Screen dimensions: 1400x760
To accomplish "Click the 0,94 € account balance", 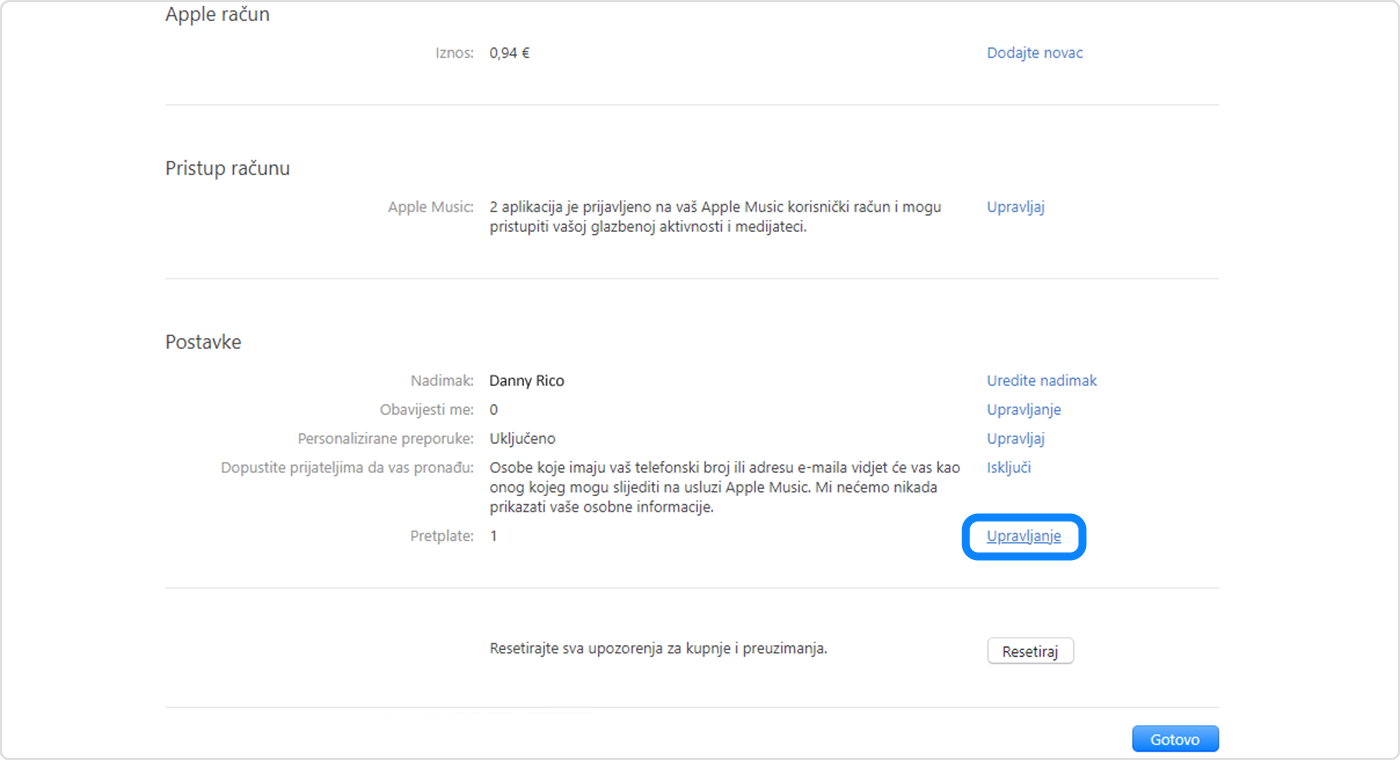I will click(x=510, y=52).
